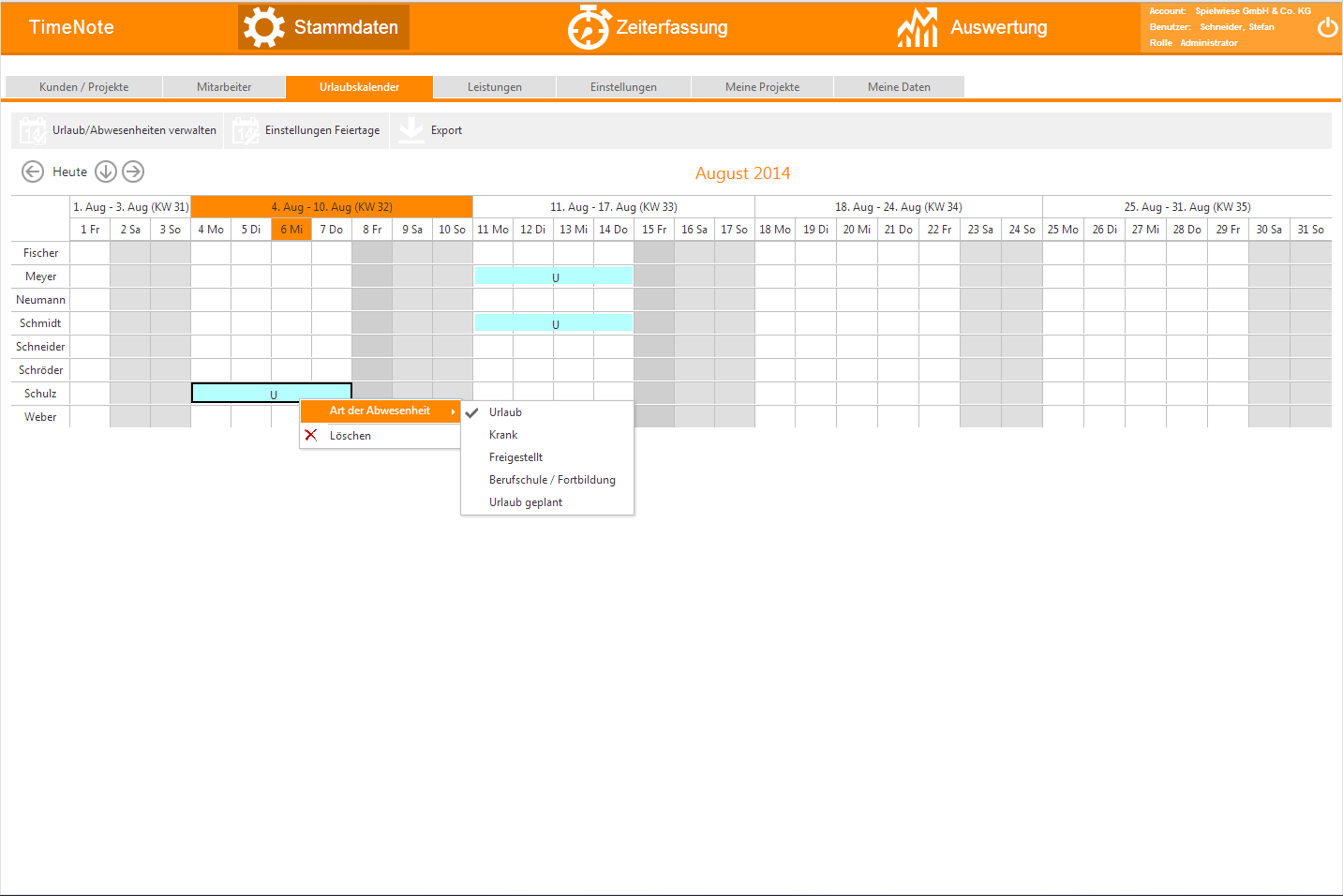
Task: Open Auswertung via the chart icon
Action: click(x=918, y=27)
